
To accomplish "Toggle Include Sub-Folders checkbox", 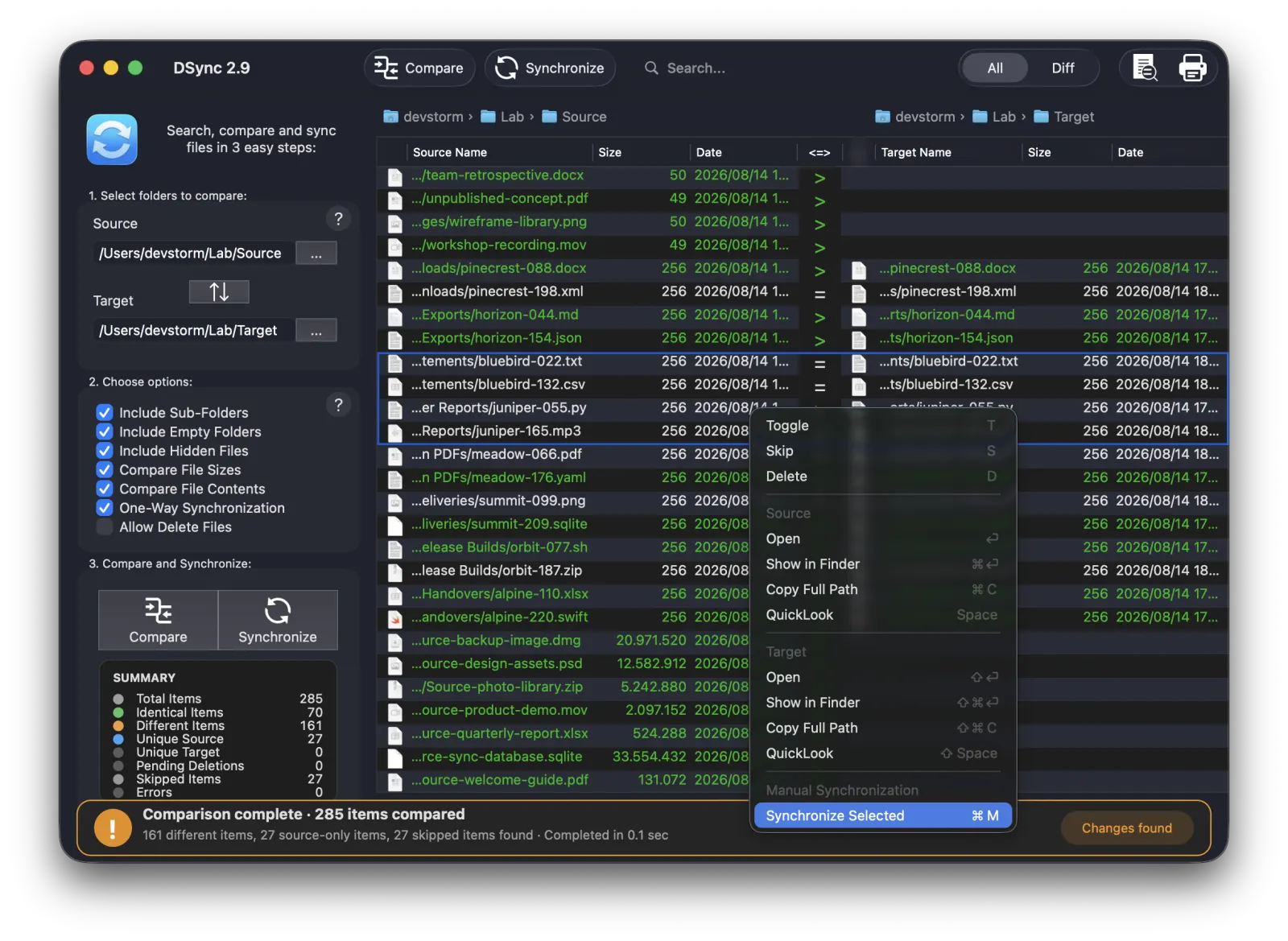I will click(x=105, y=413).
